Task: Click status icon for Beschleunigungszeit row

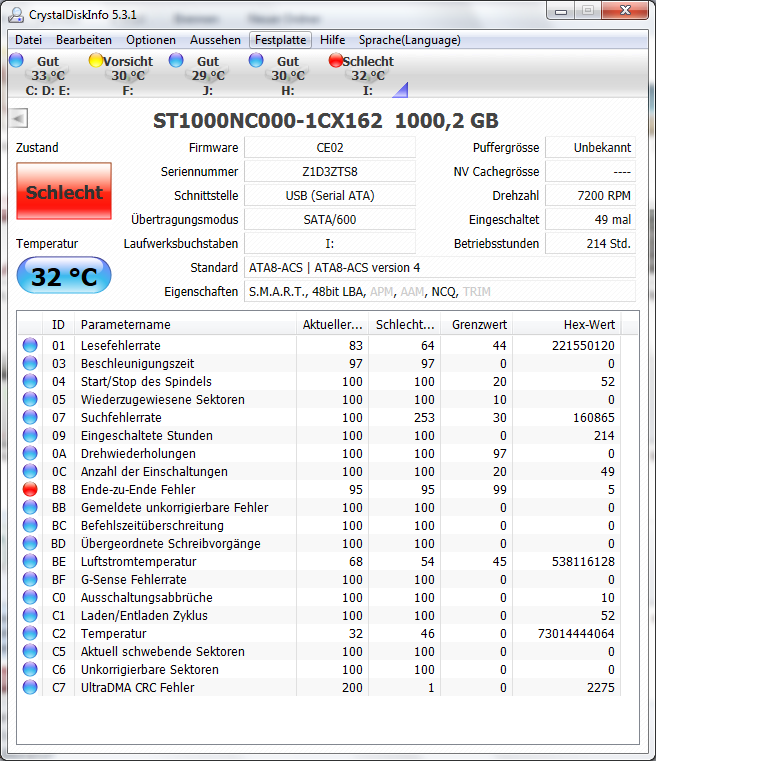Action: [x=30, y=363]
